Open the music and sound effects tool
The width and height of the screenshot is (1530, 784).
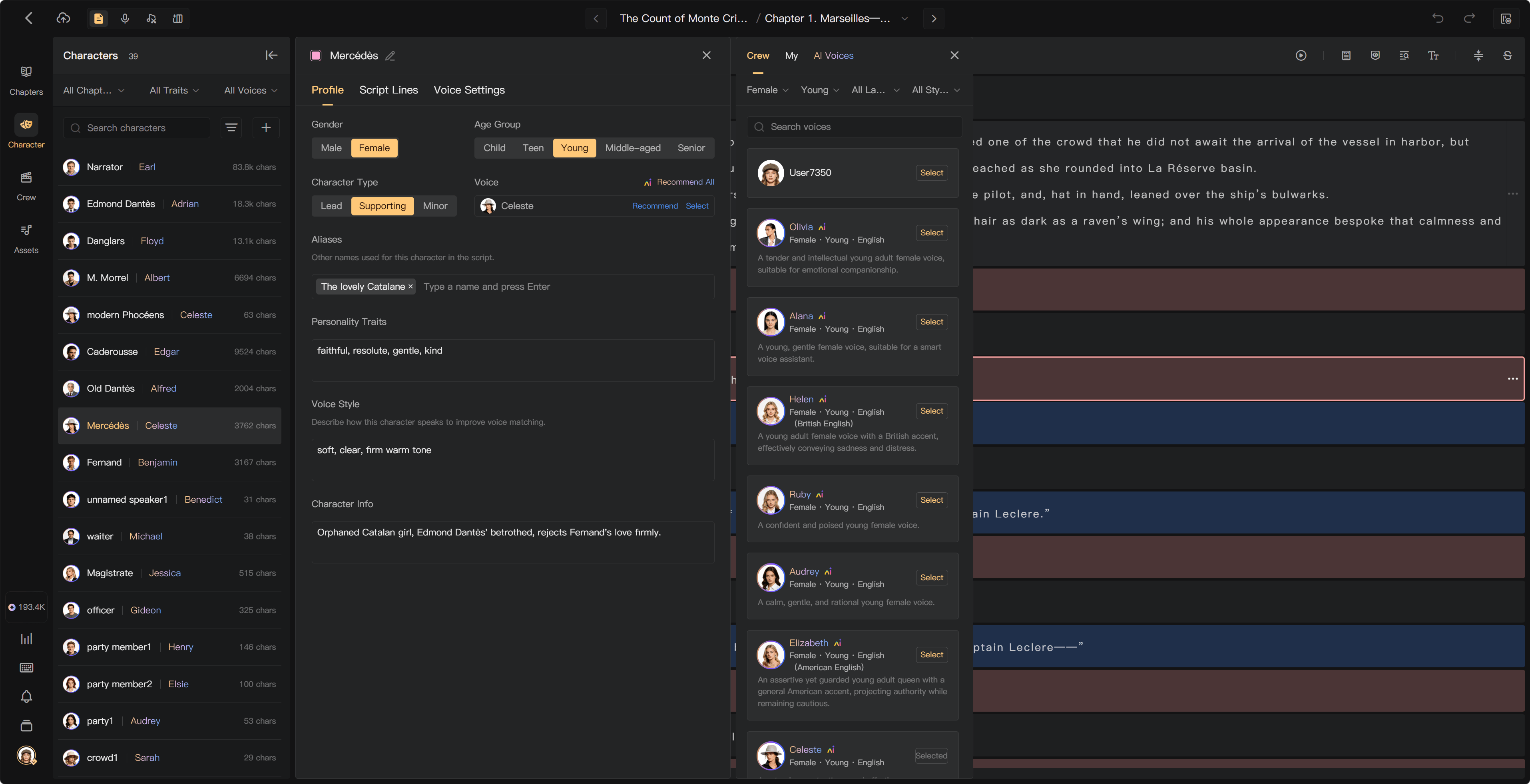(x=151, y=18)
